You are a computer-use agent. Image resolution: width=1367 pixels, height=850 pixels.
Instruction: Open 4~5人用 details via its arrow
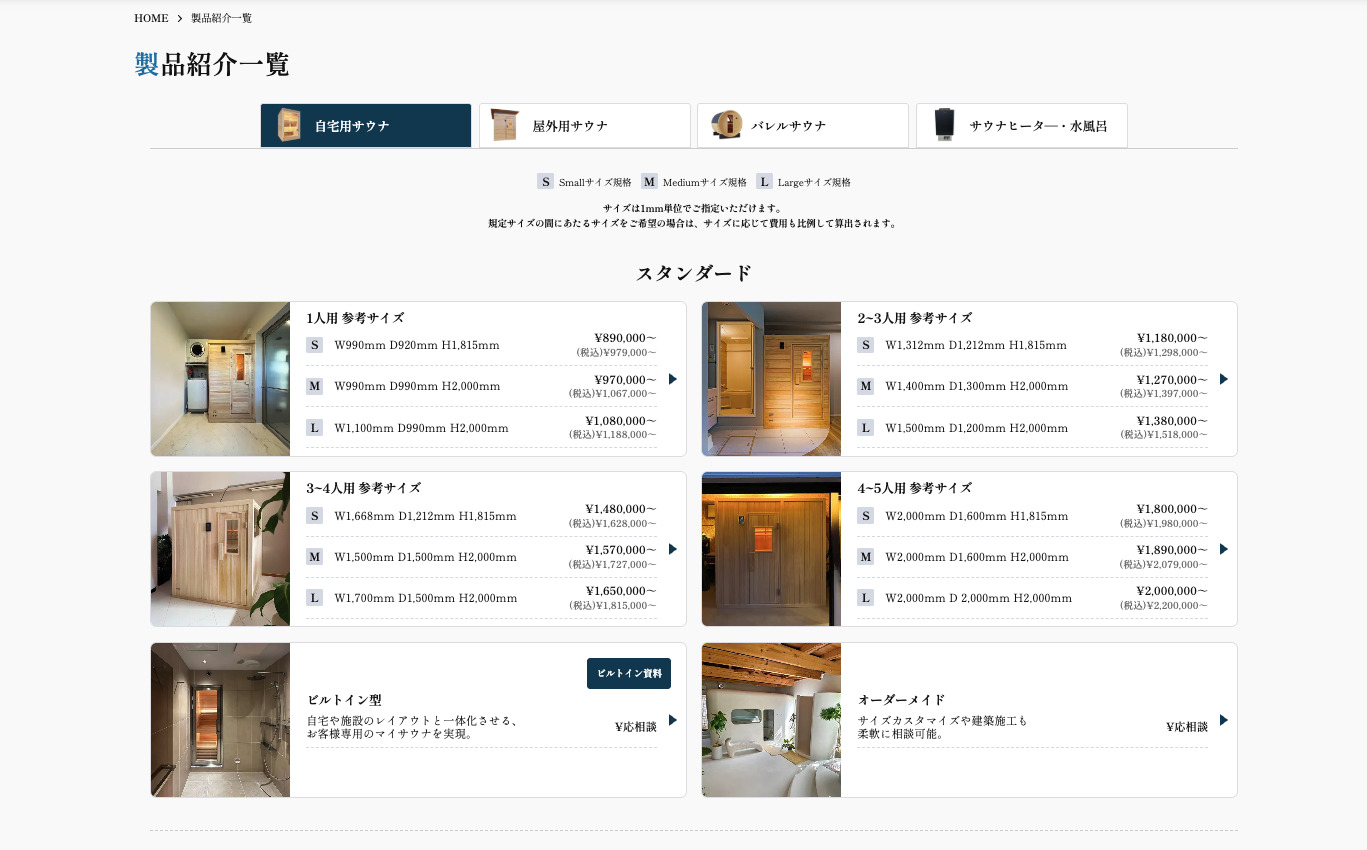(1224, 549)
